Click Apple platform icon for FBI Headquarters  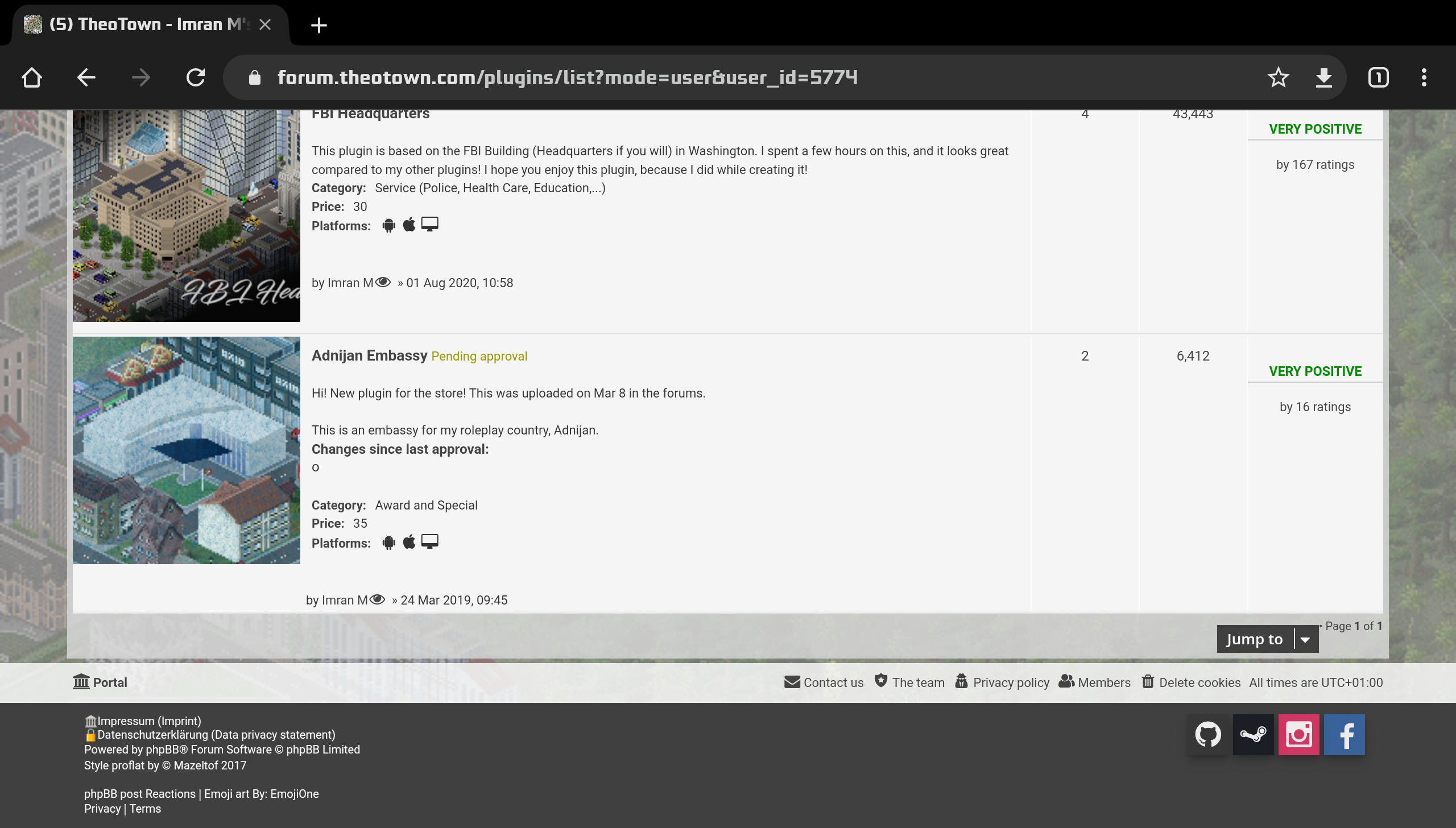(409, 225)
